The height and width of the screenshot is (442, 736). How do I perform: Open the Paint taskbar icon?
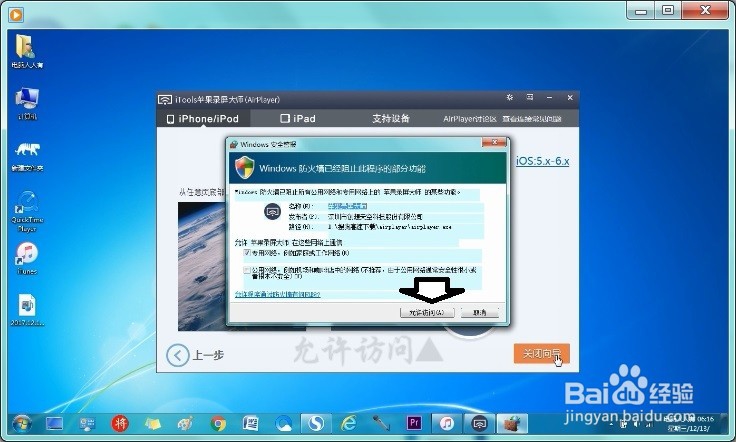[185, 424]
